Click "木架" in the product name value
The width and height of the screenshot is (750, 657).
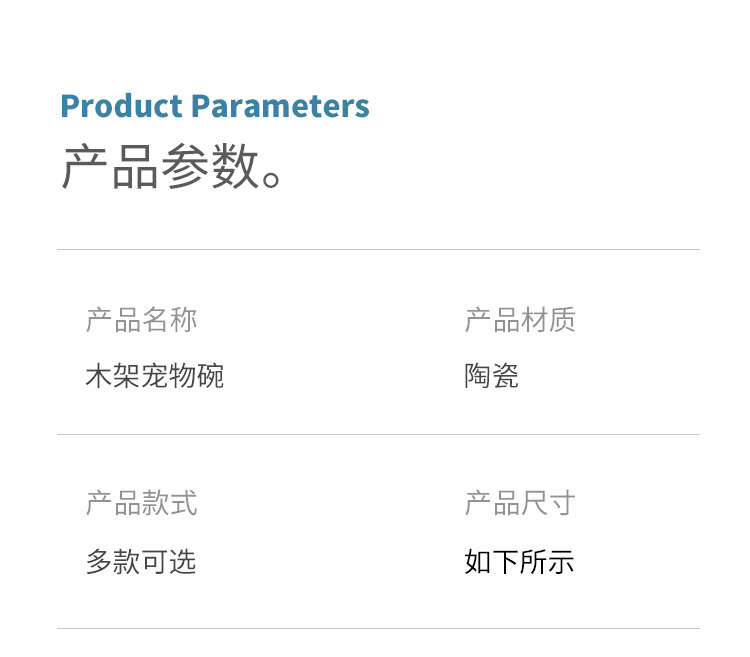coord(113,377)
